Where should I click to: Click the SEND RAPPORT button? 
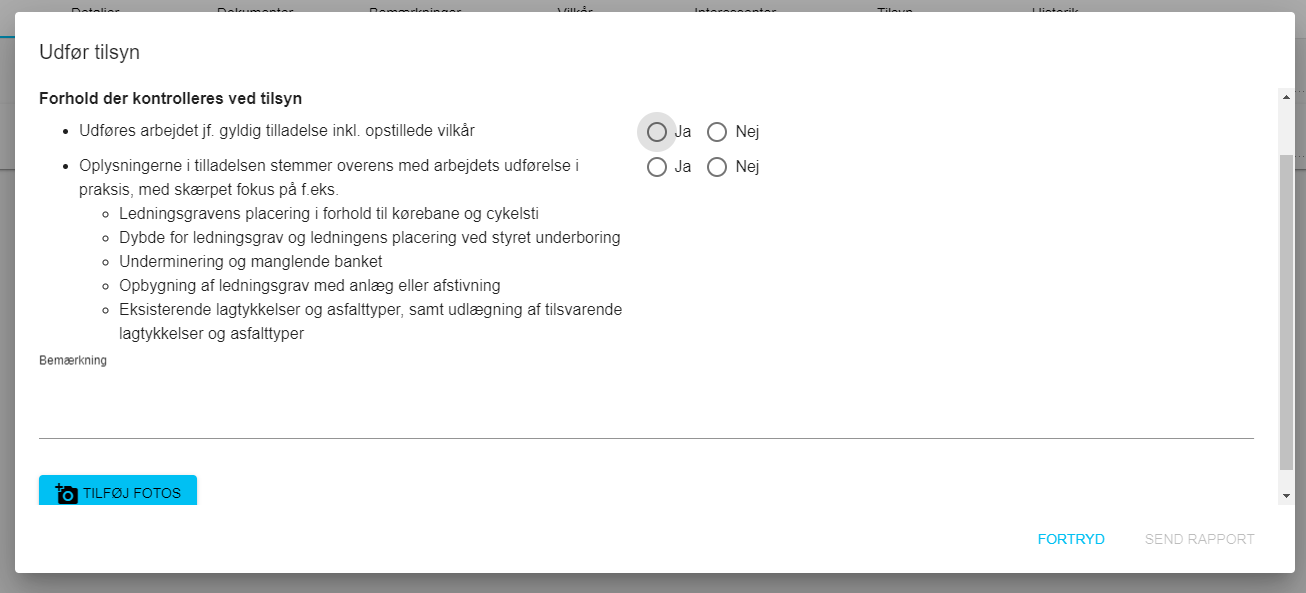(1199, 539)
